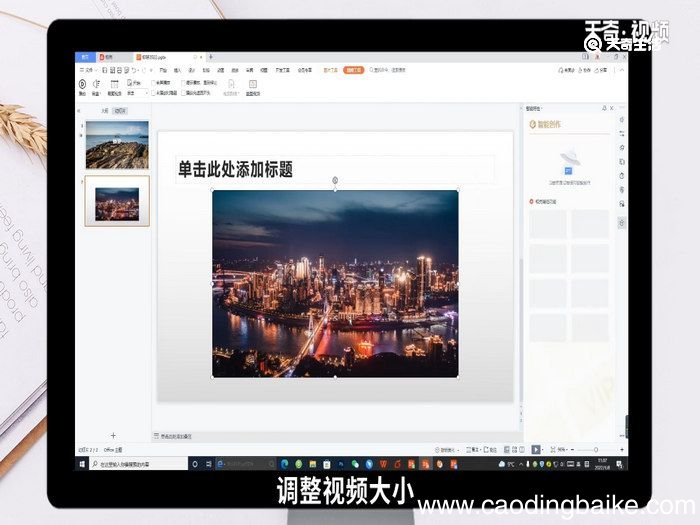This screenshot has width=700, height=525.
Task: Click the slide title placeholder text box
Action: click(x=335, y=169)
